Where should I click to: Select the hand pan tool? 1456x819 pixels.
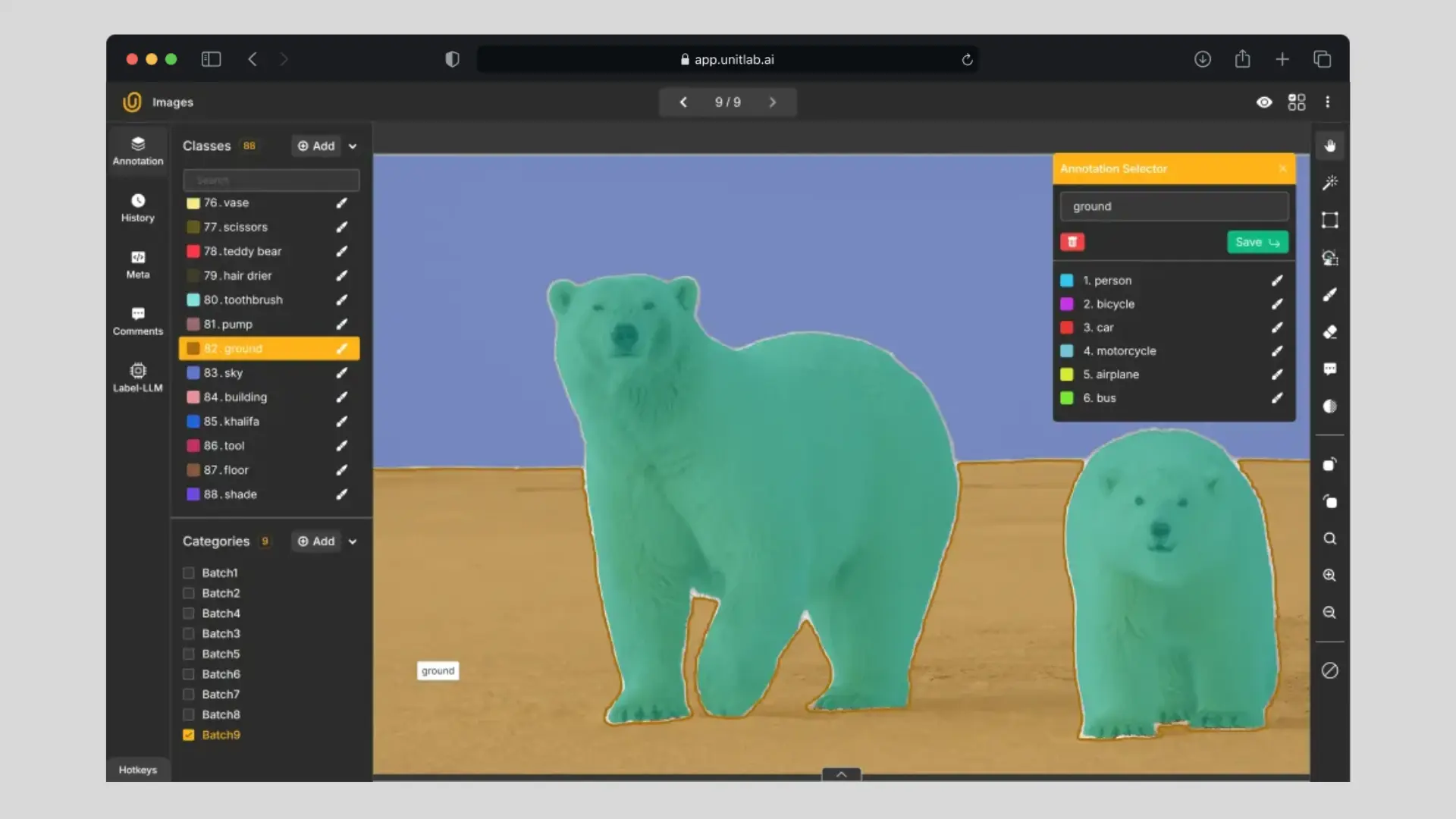[x=1329, y=146]
